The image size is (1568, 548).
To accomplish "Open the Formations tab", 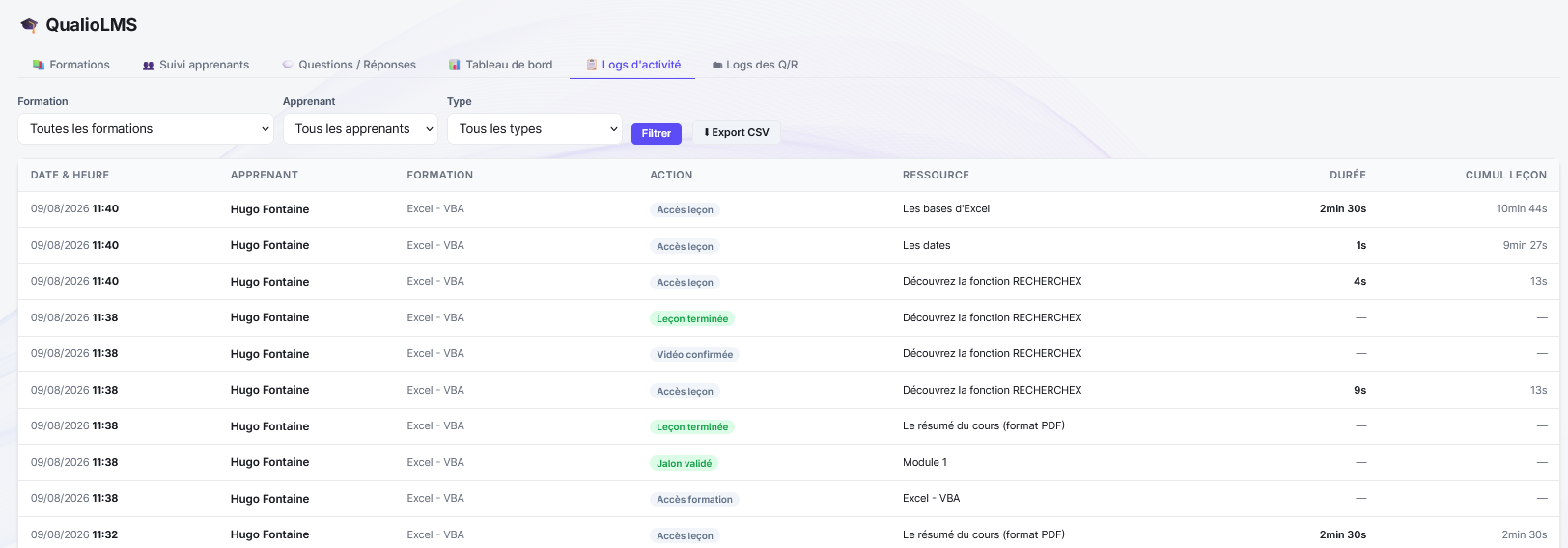I will pos(71,65).
